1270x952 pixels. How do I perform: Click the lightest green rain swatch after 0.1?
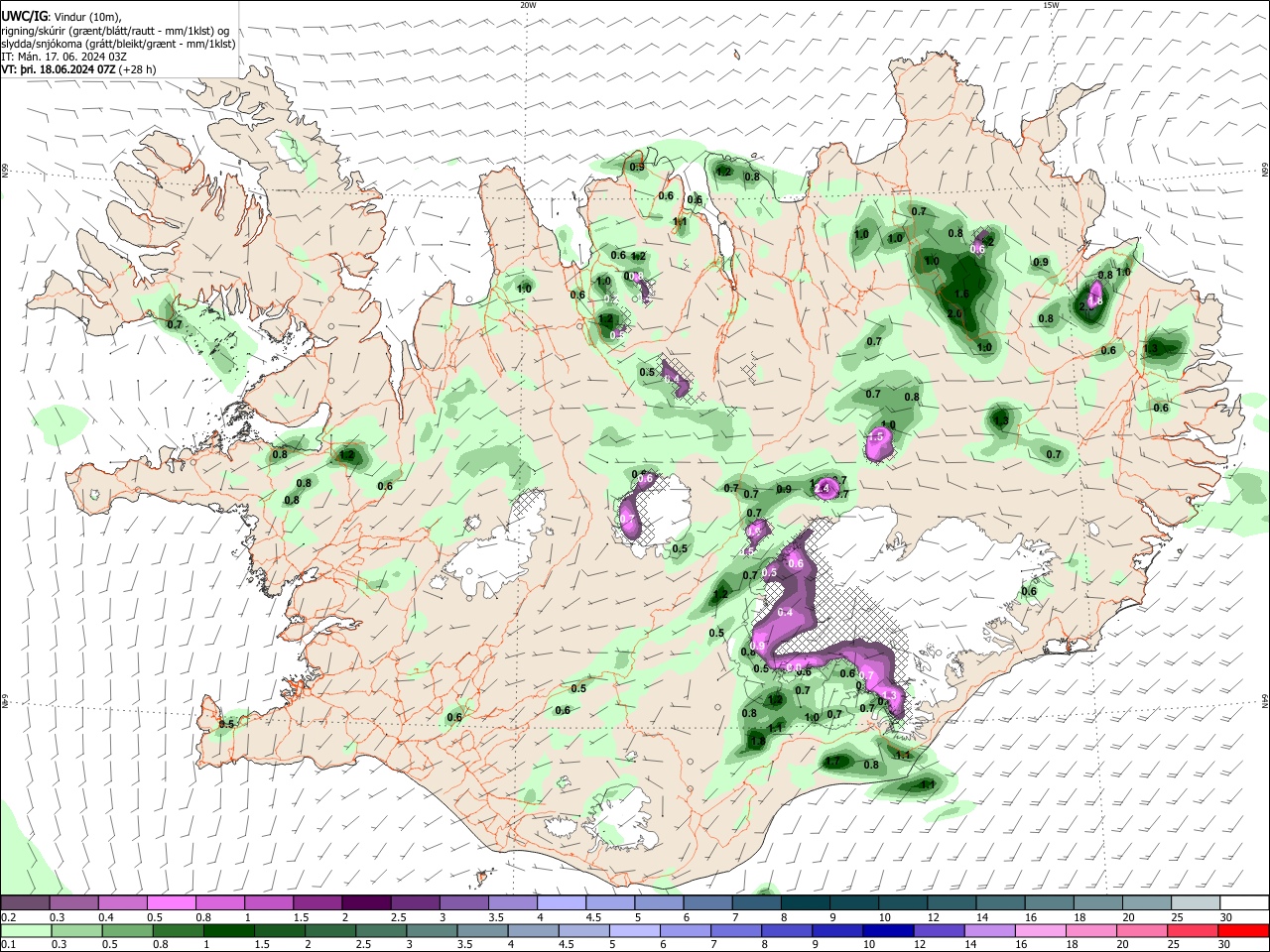[x=26, y=930]
